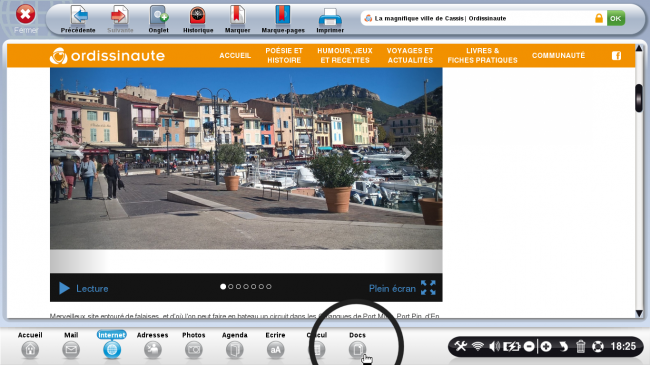Select the second slideshow dot
The width and height of the screenshot is (650, 365).
(230, 287)
